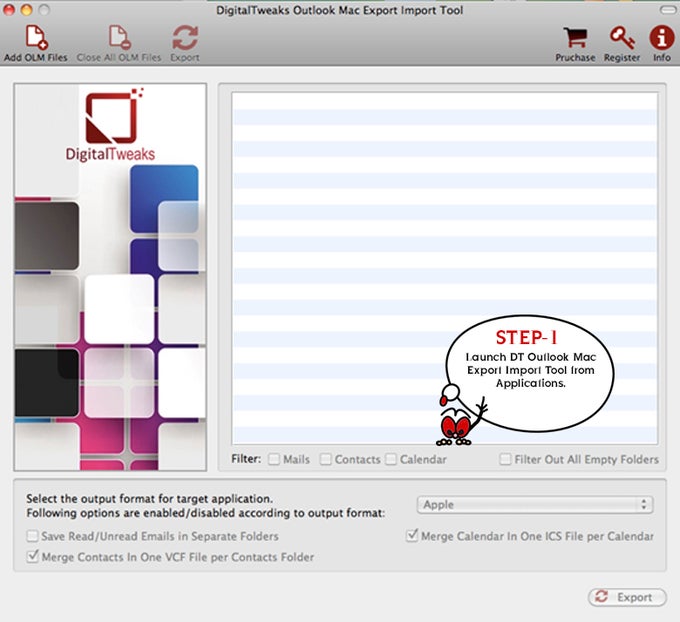Click the red close window button
The height and width of the screenshot is (622, 680).
click(9, 10)
